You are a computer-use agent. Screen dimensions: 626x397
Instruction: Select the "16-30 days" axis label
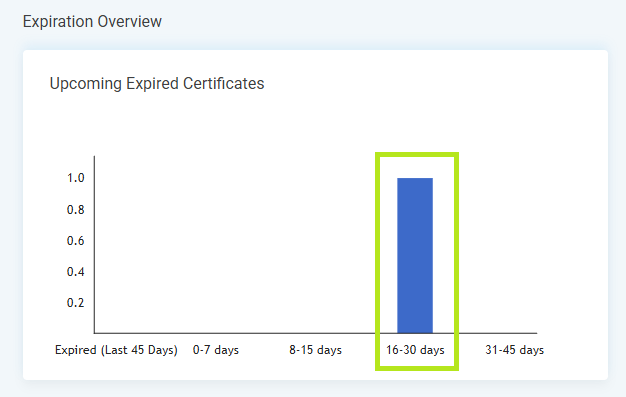[x=415, y=350]
